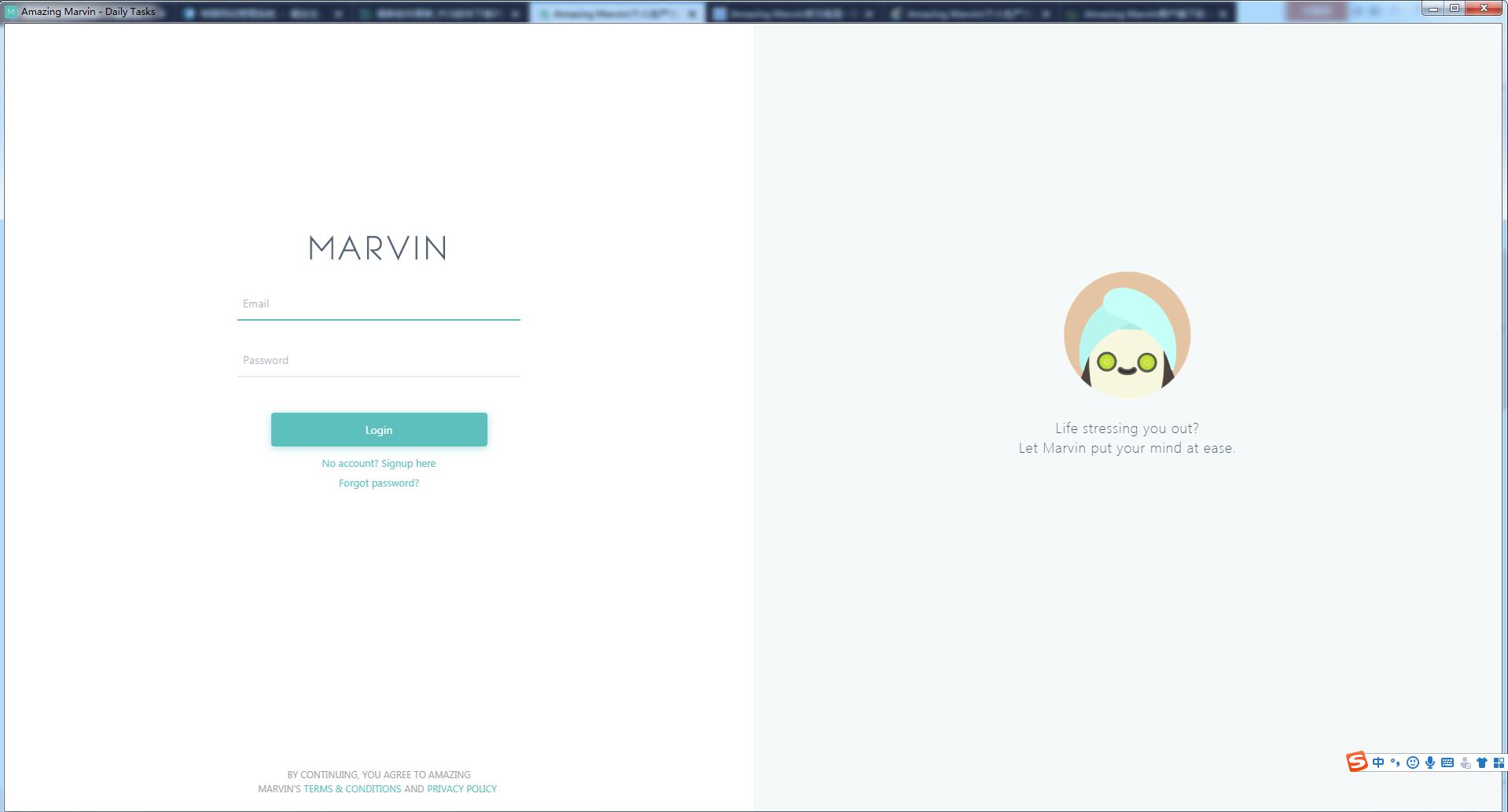Open the IME skin (t-shirt) icon

1482,762
